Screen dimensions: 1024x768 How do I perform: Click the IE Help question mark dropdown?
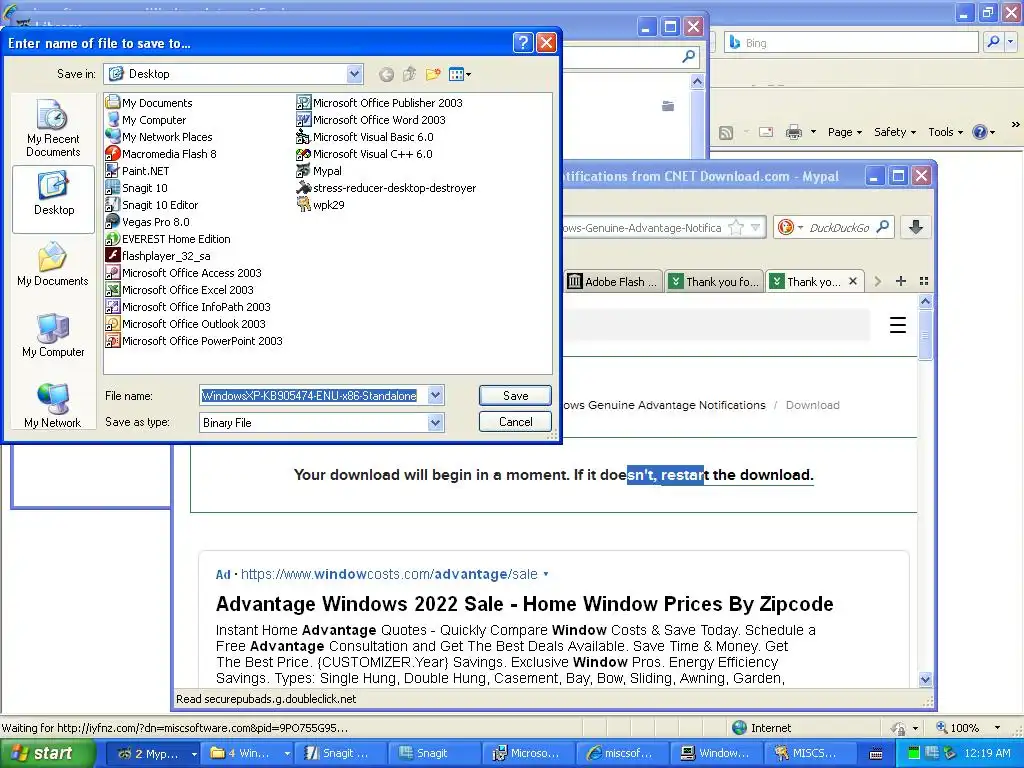[984, 132]
